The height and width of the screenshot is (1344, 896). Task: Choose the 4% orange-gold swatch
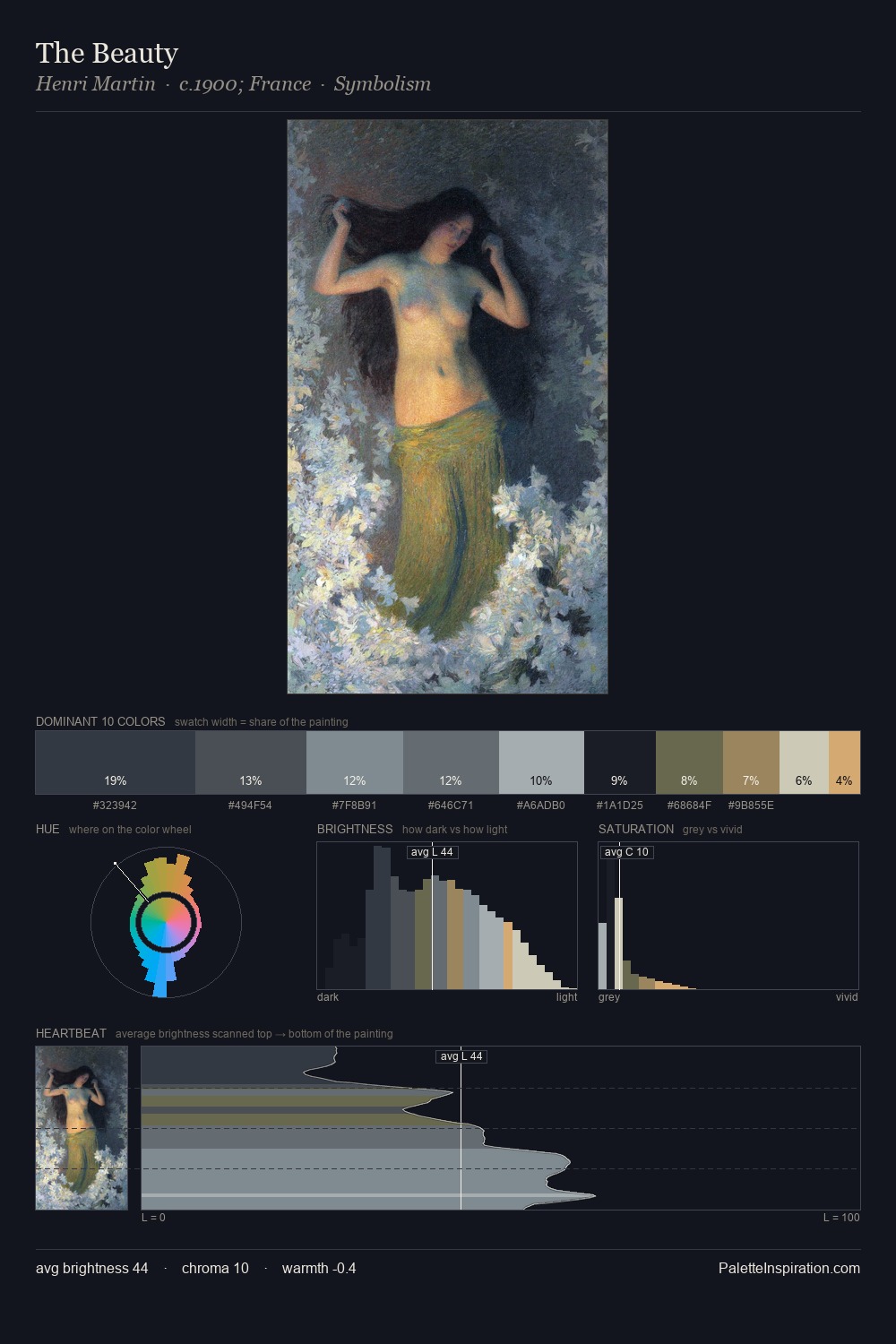(x=844, y=762)
